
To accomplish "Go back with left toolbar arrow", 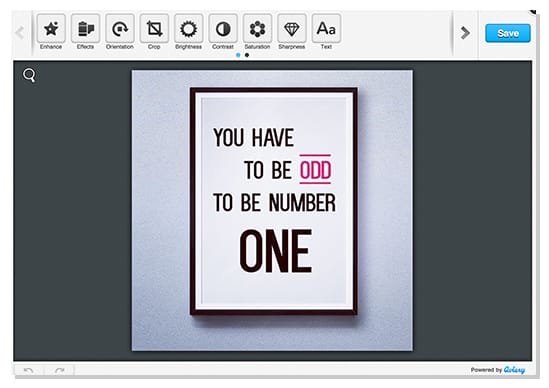I will (x=20, y=33).
